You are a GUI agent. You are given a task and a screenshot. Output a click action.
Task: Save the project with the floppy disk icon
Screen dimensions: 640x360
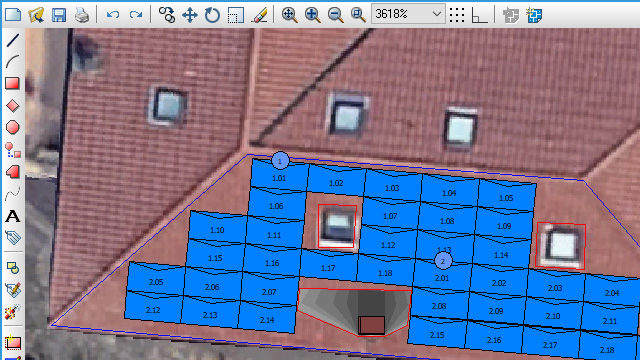[x=59, y=15]
